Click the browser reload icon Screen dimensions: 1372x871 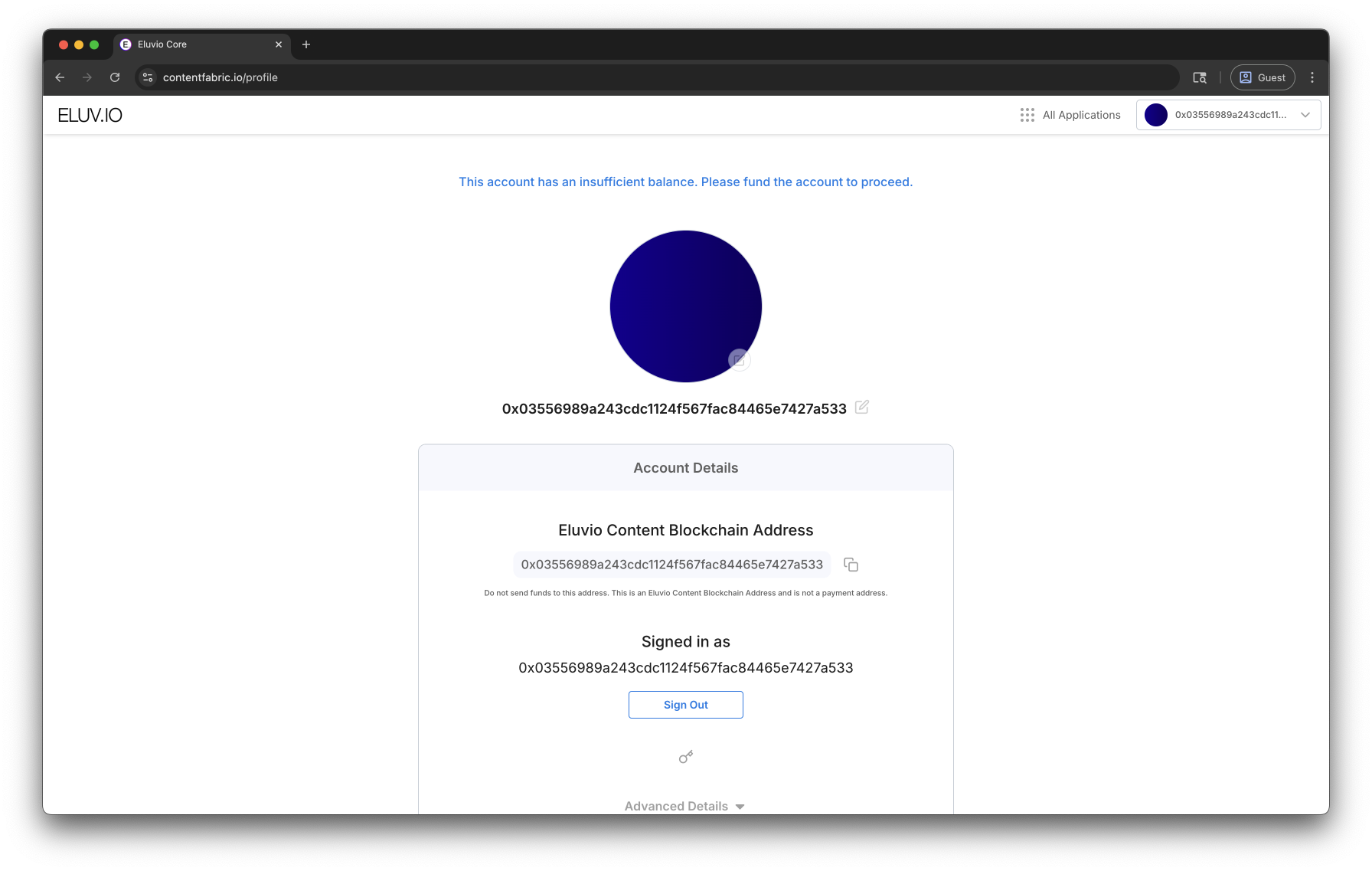(115, 77)
